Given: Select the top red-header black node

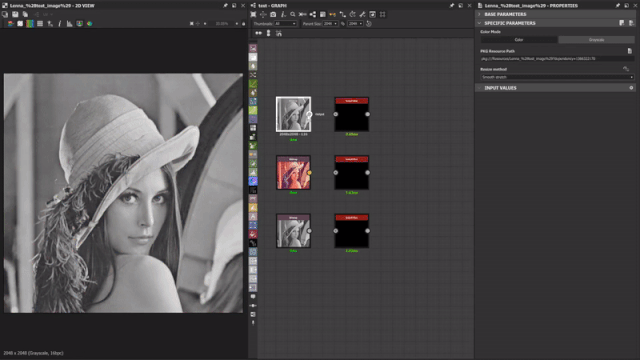Looking at the screenshot, I should pyautogui.click(x=351, y=114).
